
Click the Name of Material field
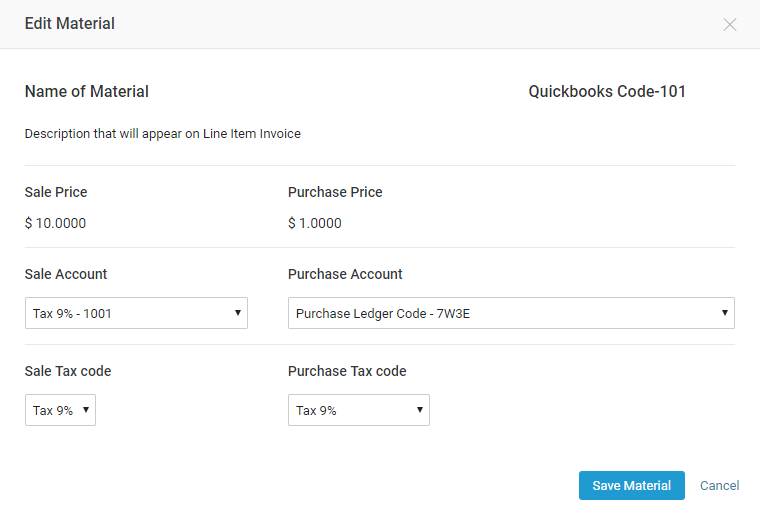pyautogui.click(x=87, y=92)
